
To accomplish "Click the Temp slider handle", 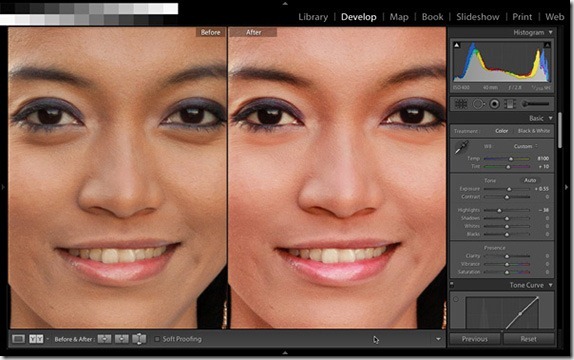I will (511, 159).
